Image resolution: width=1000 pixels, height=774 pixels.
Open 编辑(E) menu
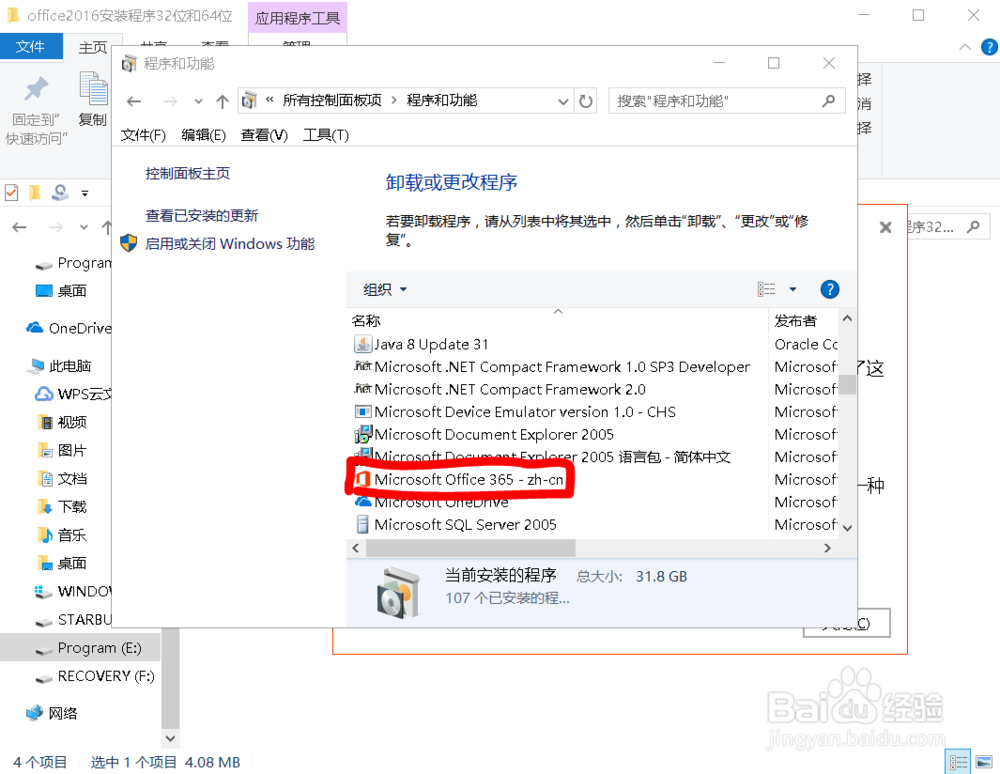(x=203, y=135)
